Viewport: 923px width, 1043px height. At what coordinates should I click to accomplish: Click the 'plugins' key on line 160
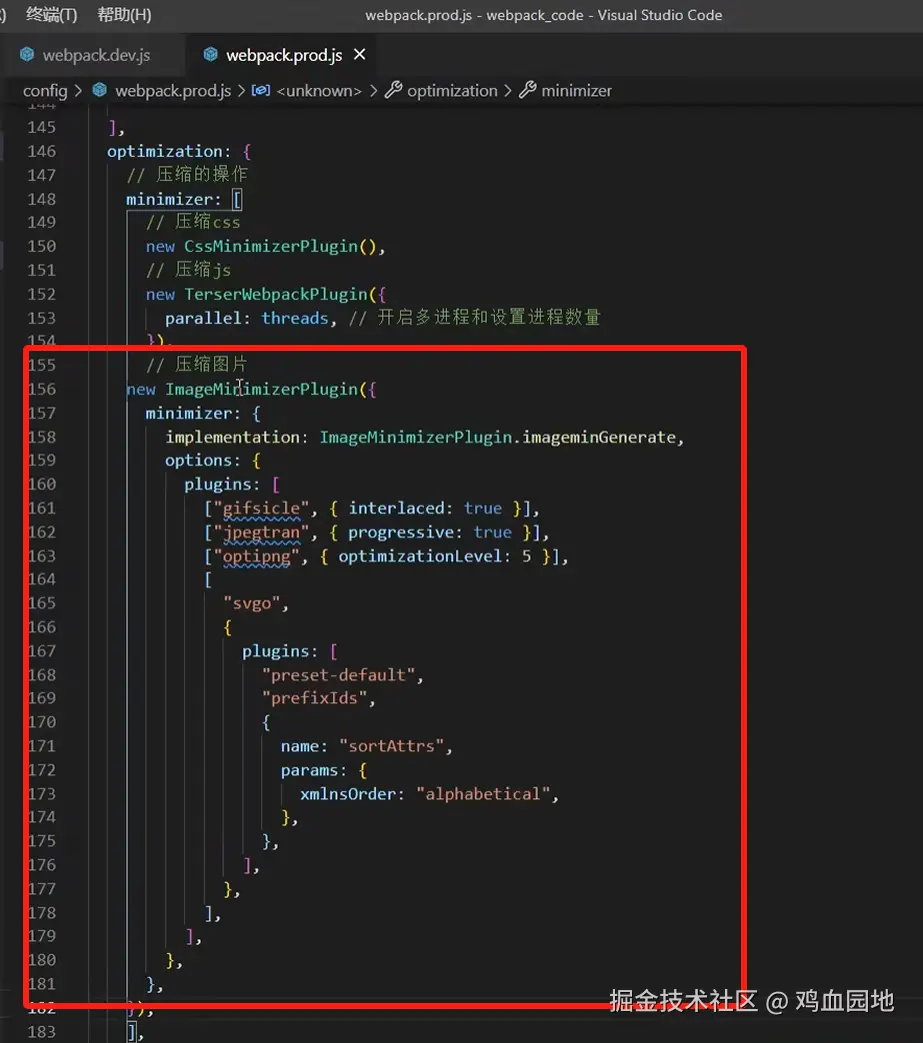tap(217, 484)
